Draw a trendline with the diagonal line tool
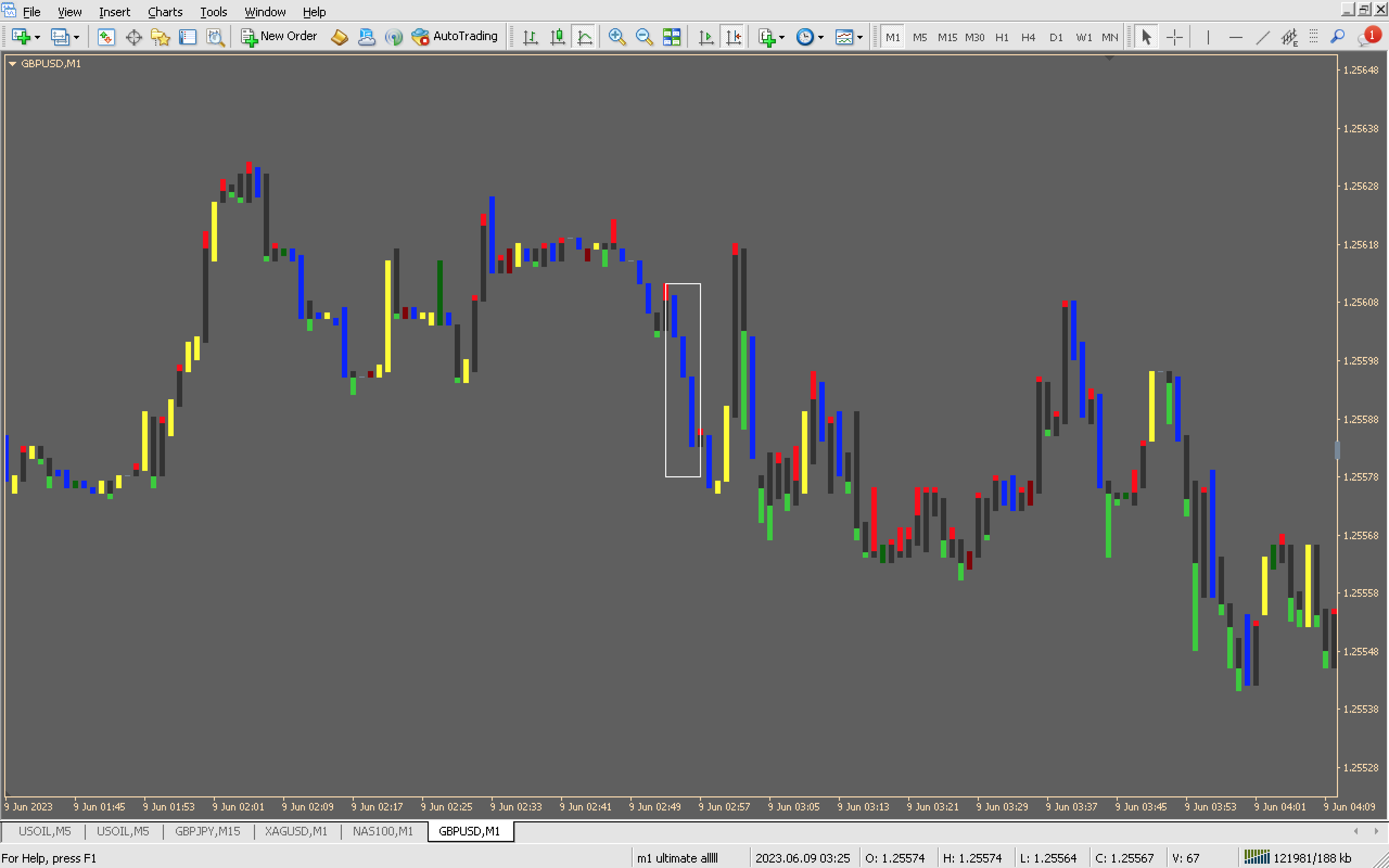The width and height of the screenshot is (1389, 868). click(1262, 37)
